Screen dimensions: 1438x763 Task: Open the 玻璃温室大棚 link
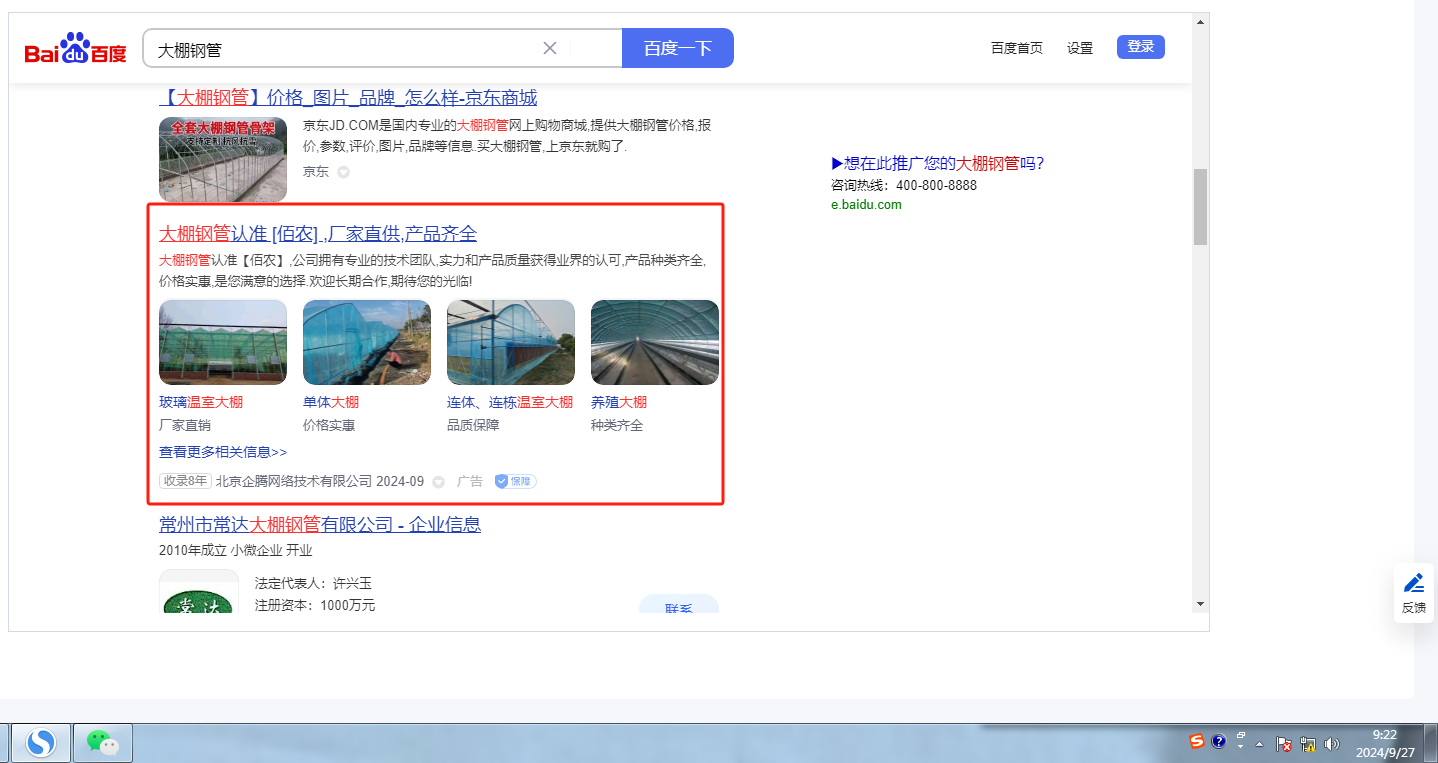click(201, 402)
